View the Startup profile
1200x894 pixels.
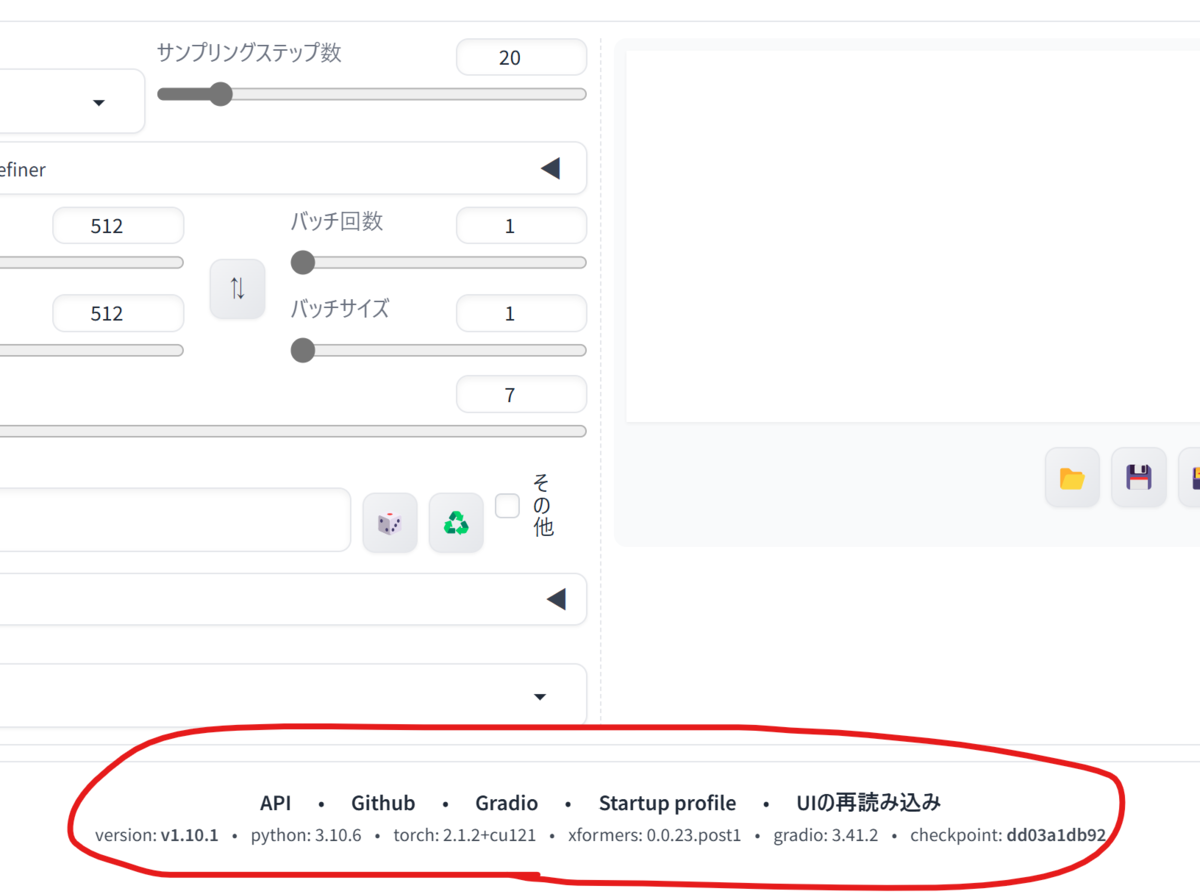[x=667, y=802]
